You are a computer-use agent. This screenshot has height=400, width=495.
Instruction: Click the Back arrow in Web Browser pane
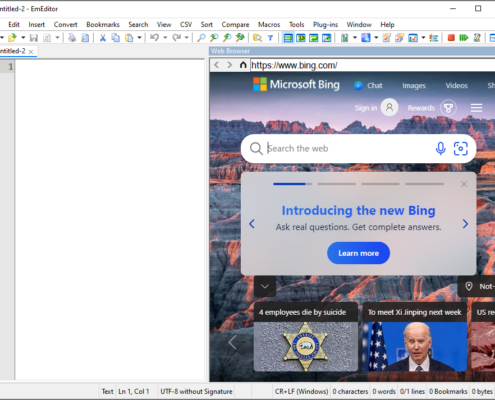[x=217, y=65]
